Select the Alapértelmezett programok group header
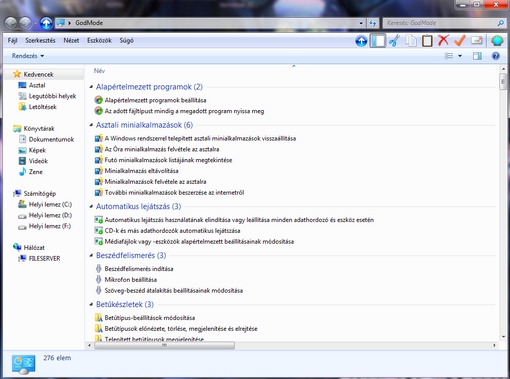 [x=149, y=87]
